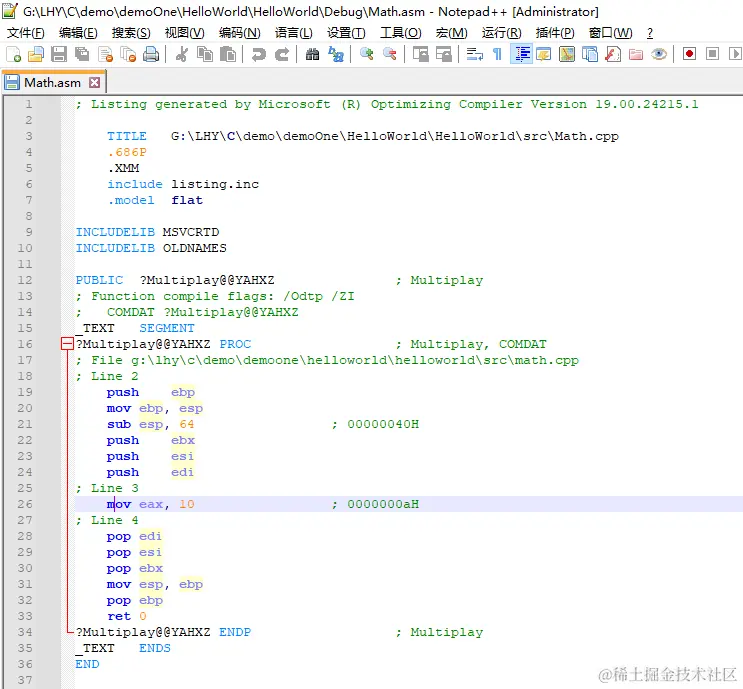Click 'INCLUDELIB OLDNAMES' on line 10
The height and width of the screenshot is (689, 743).
tap(151, 248)
